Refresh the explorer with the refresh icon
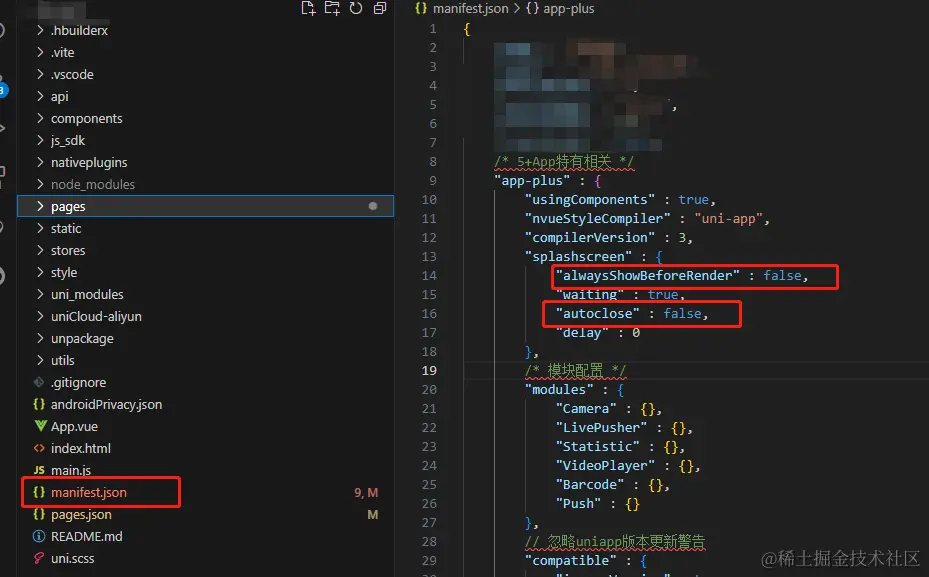This screenshot has height=577, width=929. tap(355, 8)
